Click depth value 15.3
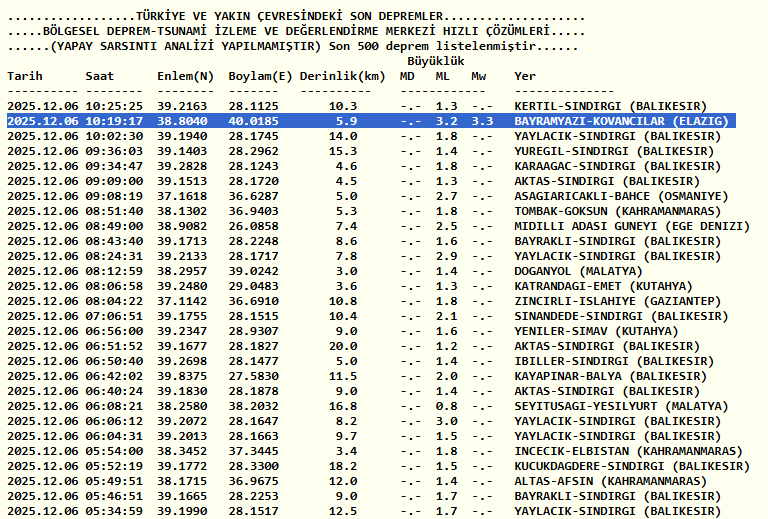 (343, 151)
